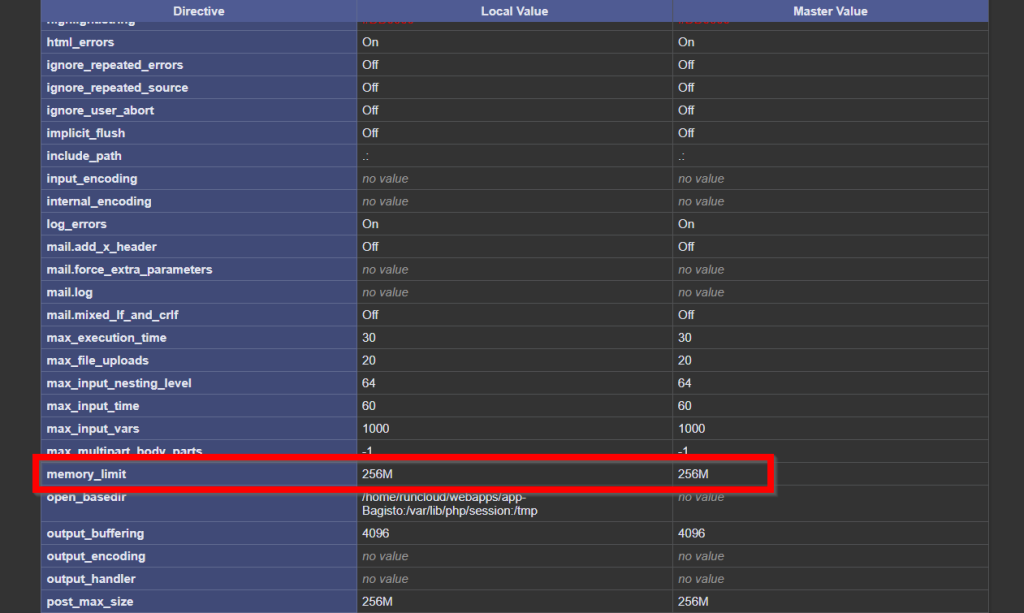The image size is (1024, 613).
Task: Select the 30 value for max_execution_time
Action: [367, 337]
